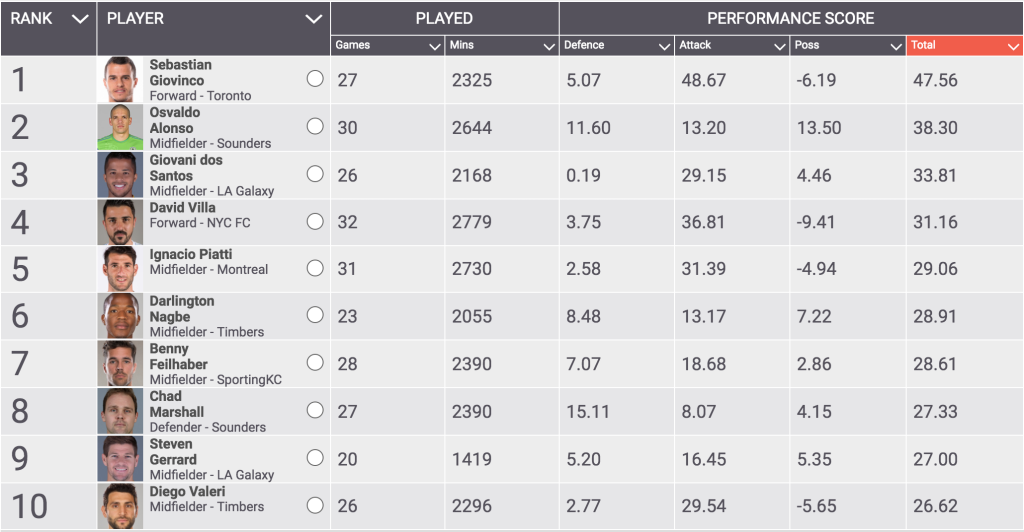Click David Villa's profile picture

pyautogui.click(x=120, y=222)
